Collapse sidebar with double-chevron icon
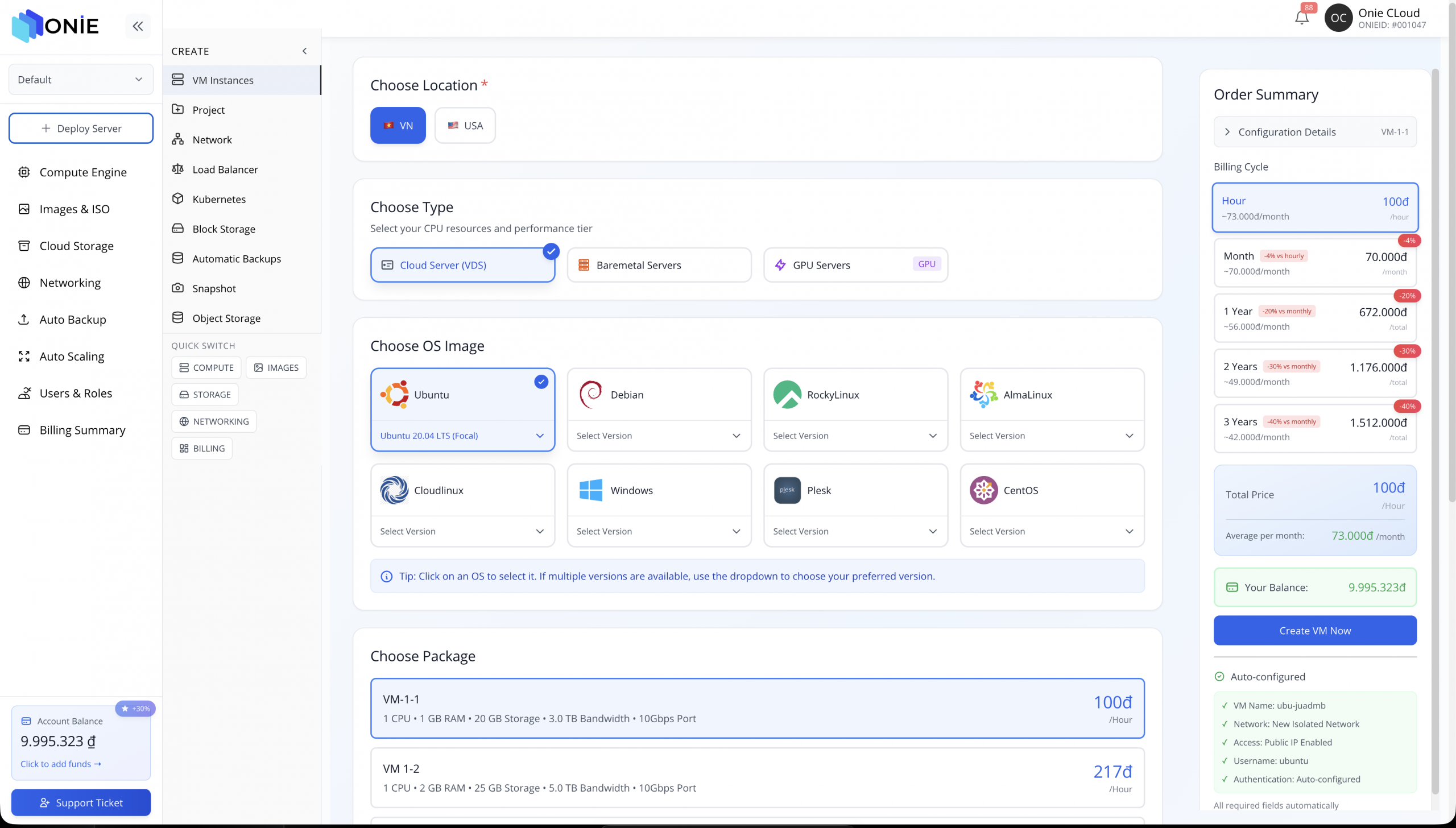The width and height of the screenshot is (1456, 828). pos(138,26)
